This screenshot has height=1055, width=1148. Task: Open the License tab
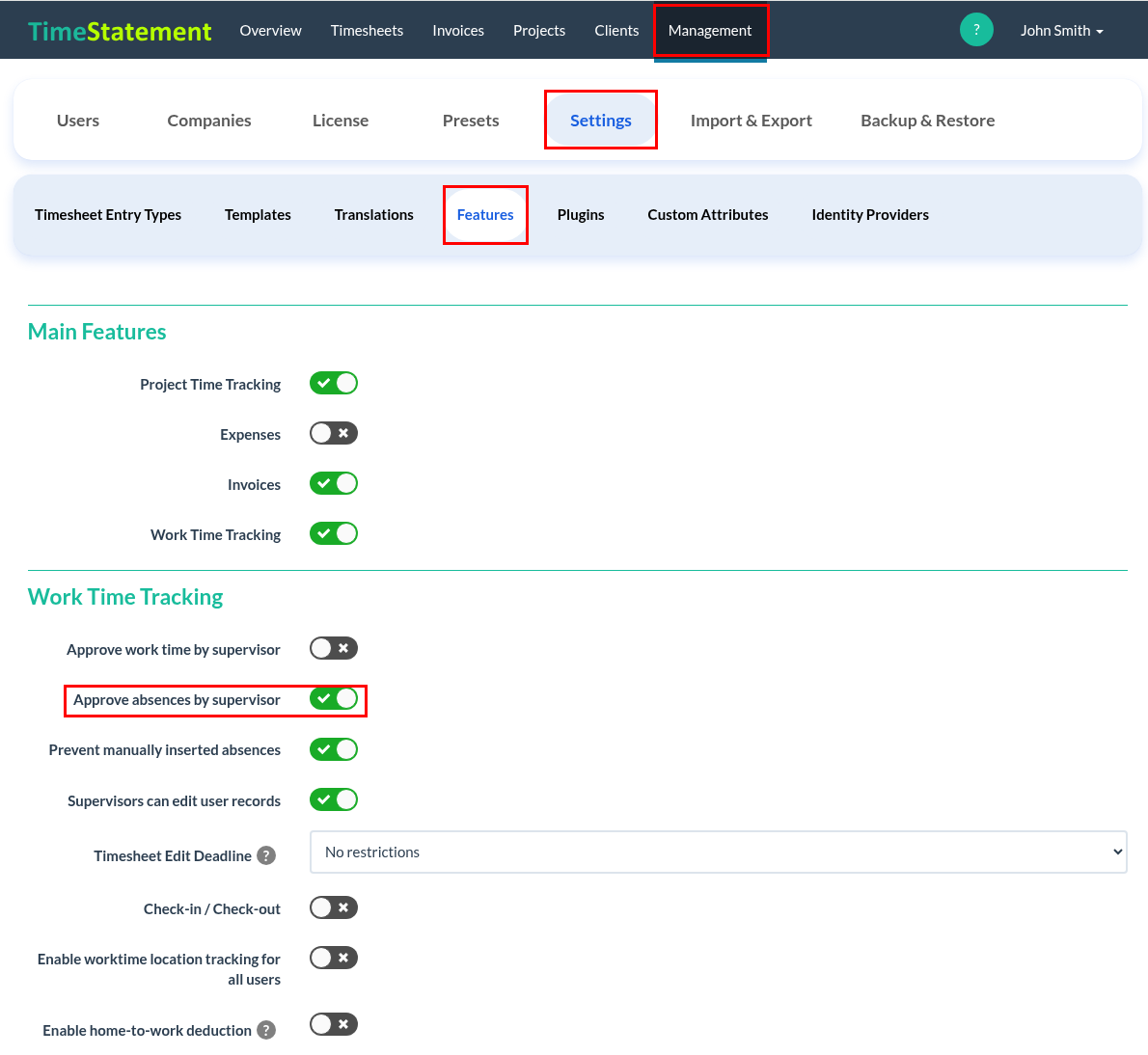(x=341, y=121)
